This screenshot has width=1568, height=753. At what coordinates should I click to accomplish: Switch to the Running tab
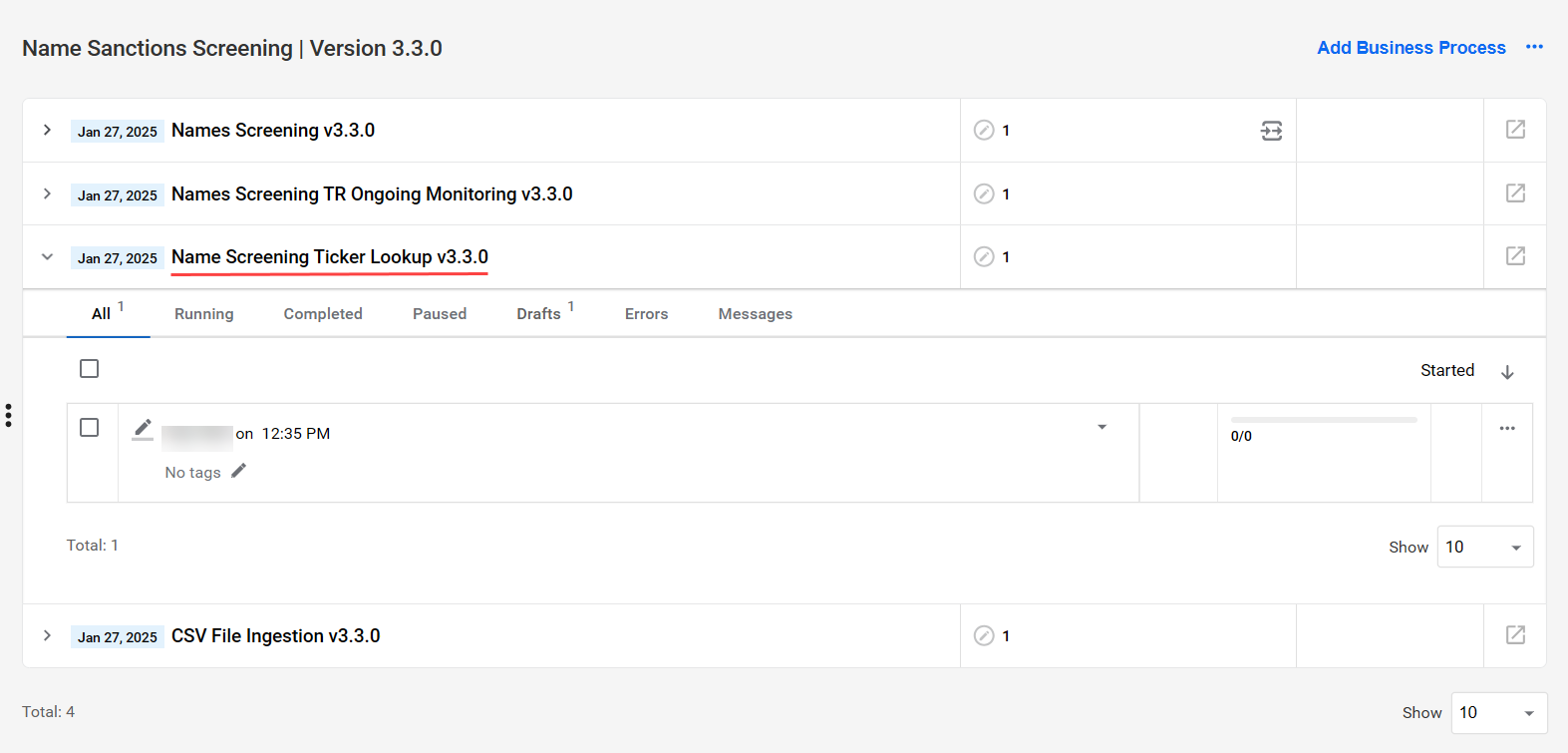click(x=203, y=313)
